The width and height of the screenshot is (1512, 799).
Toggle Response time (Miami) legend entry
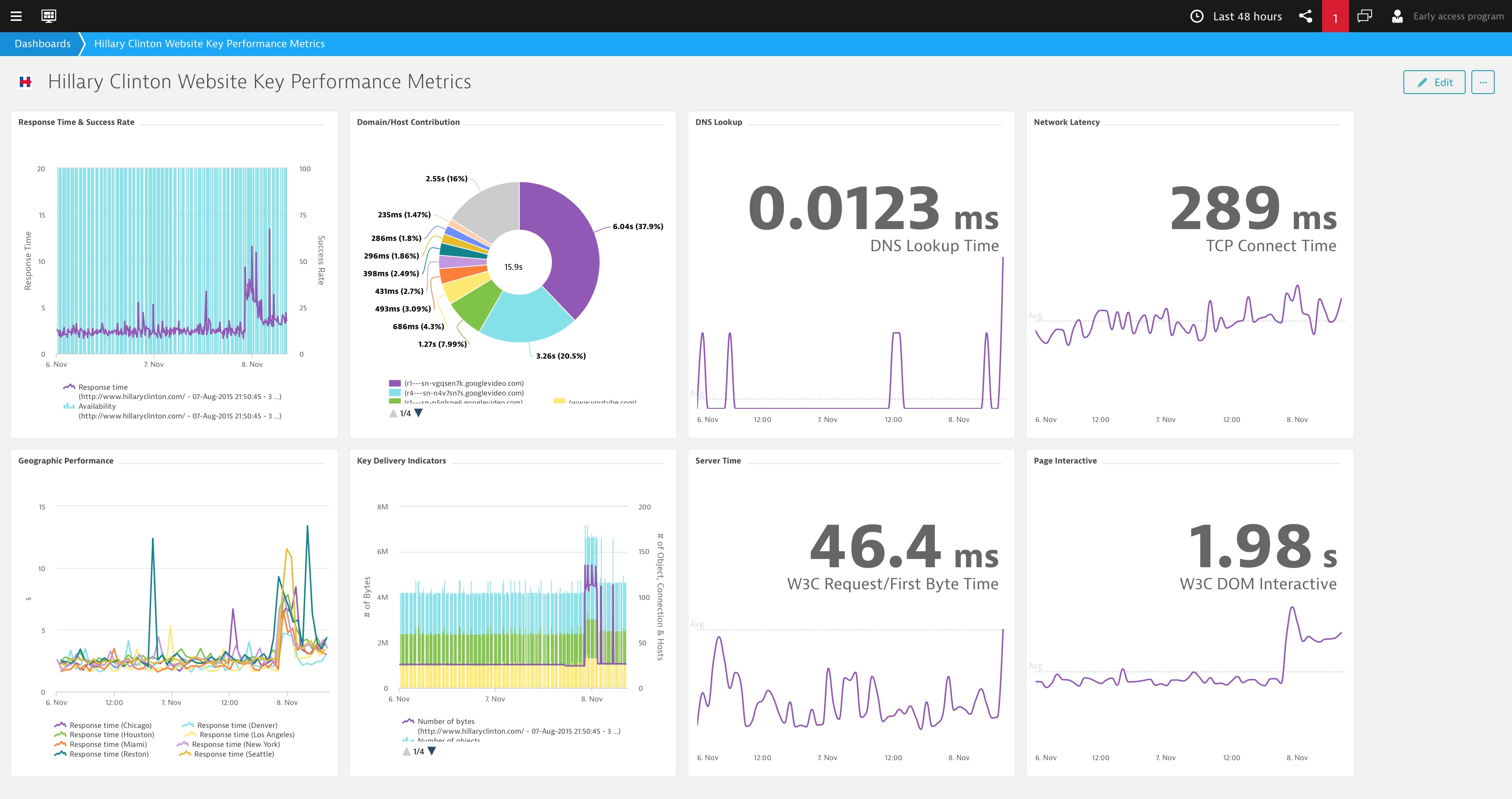[x=100, y=744]
